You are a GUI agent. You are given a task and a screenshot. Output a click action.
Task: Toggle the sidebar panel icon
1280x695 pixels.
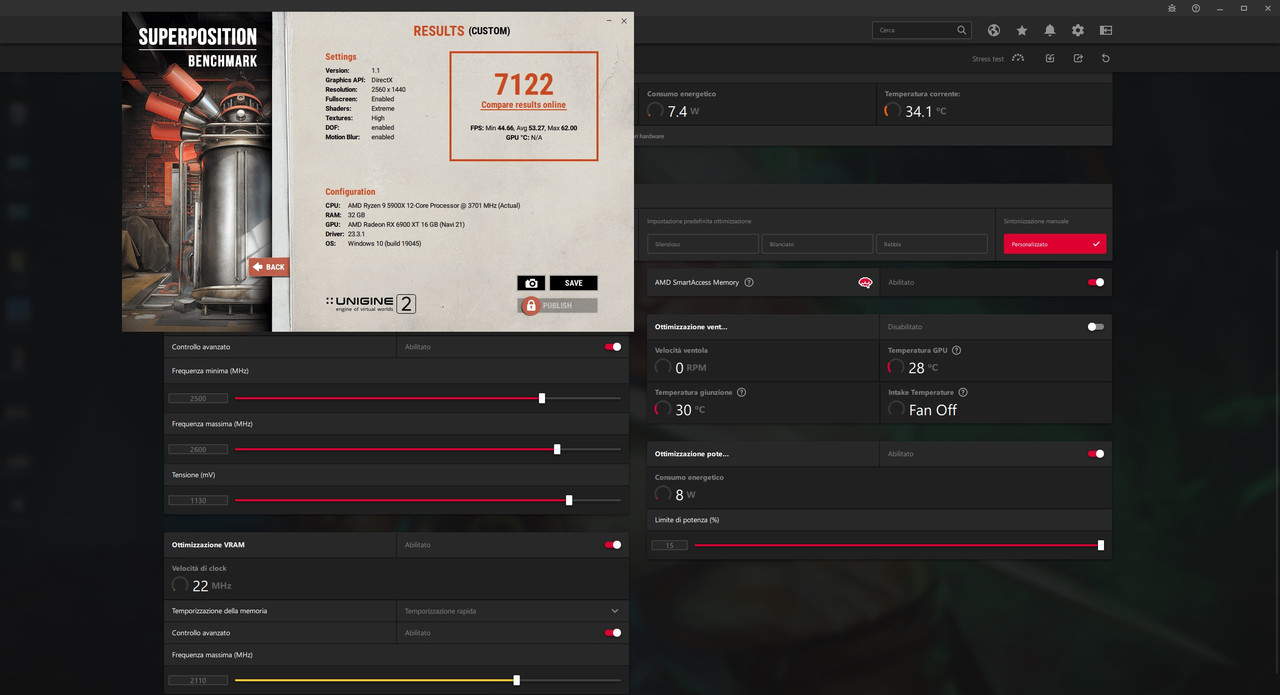(1106, 30)
